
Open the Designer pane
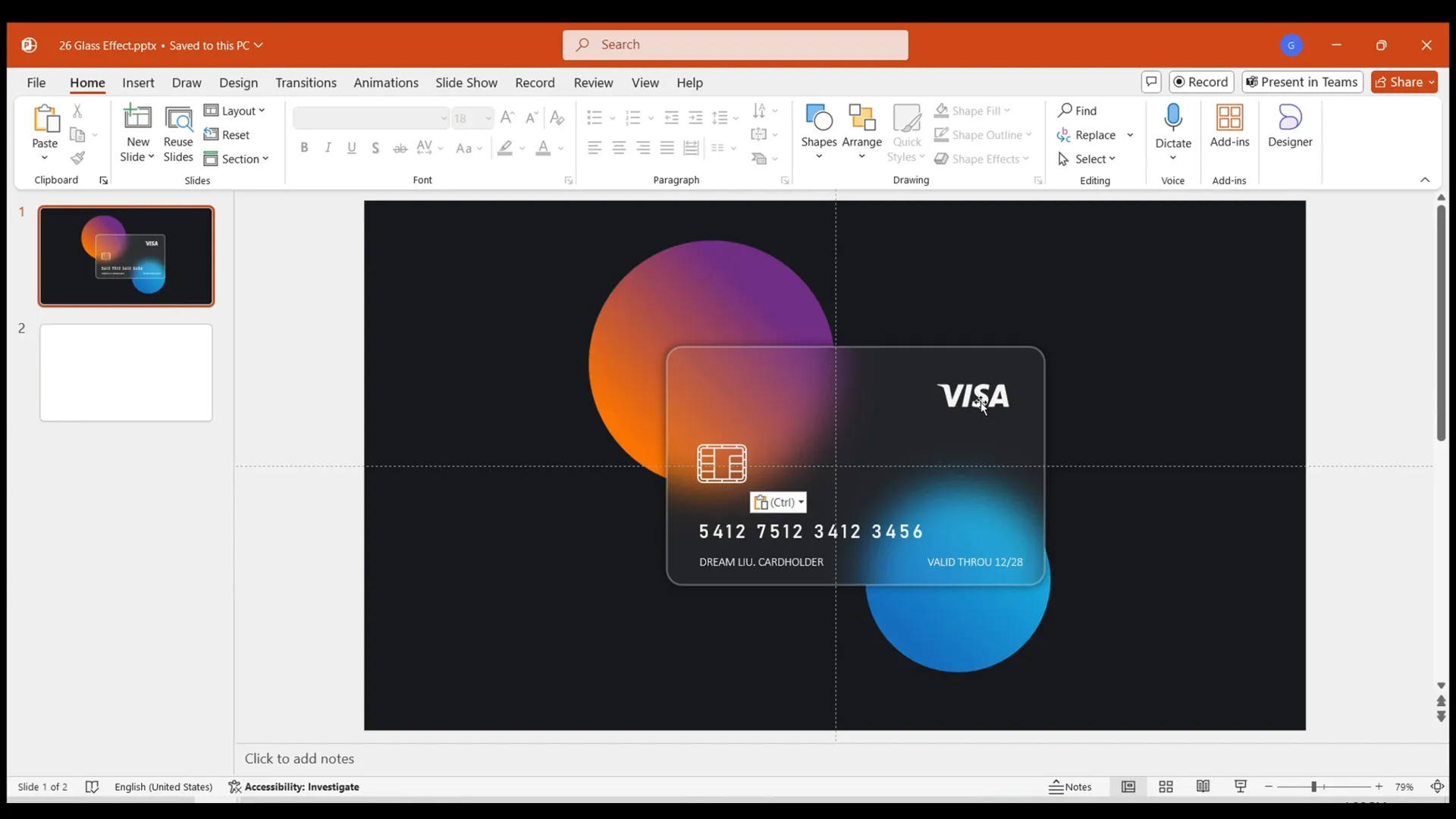click(1290, 126)
